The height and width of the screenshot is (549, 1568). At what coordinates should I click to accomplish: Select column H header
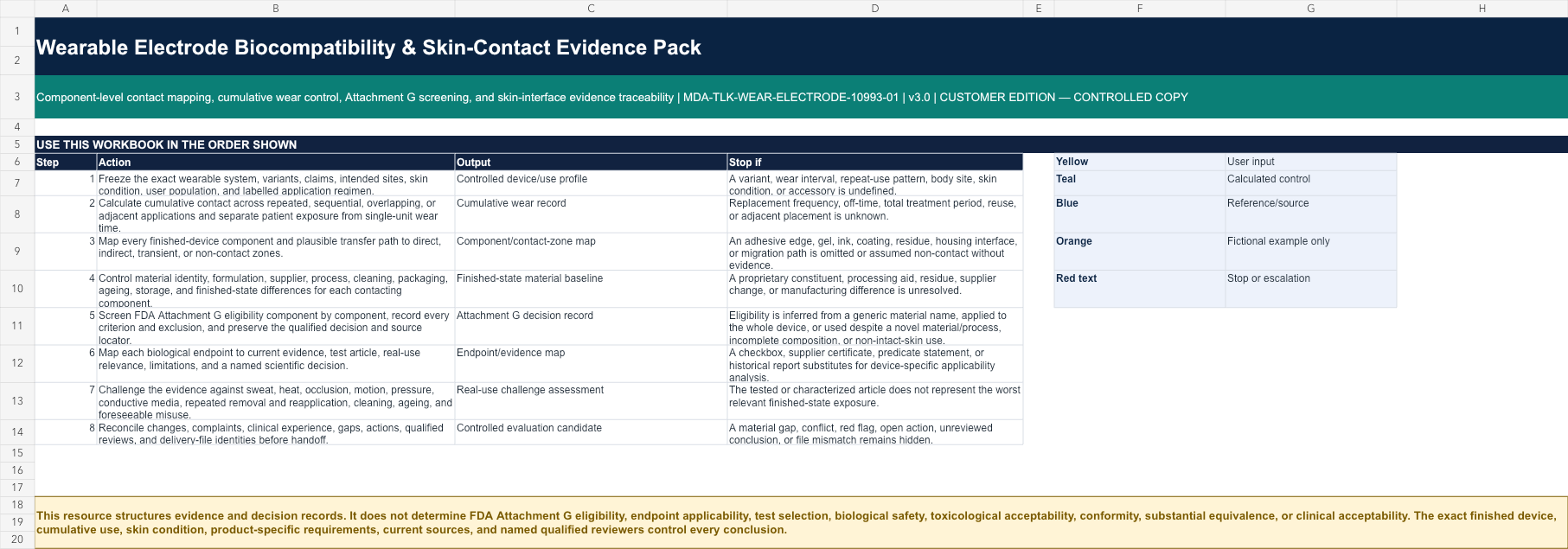1482,8
